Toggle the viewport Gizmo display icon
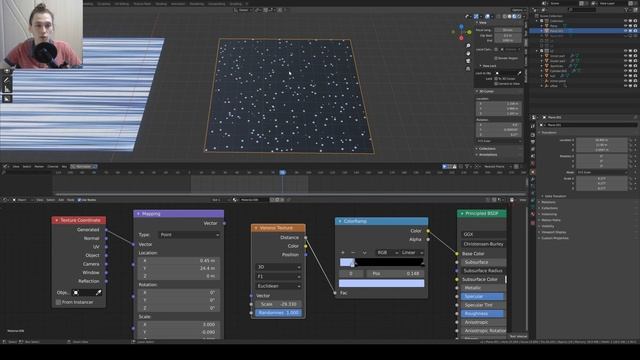The image size is (640, 360). coord(476,16)
